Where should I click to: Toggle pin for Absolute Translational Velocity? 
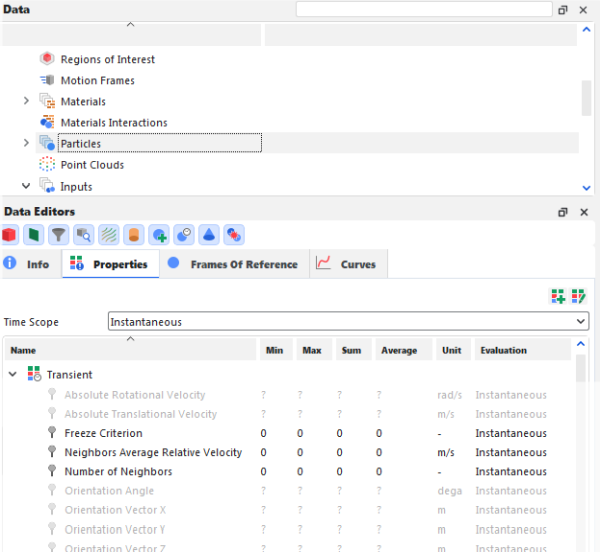(x=52, y=413)
